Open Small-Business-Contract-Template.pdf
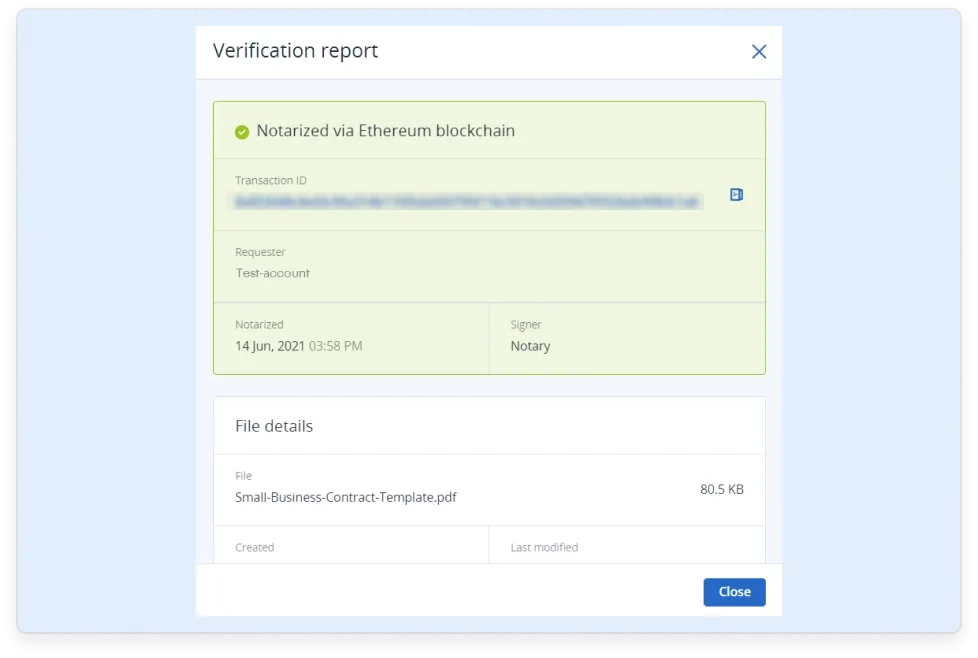The height and width of the screenshot is (658, 978). pyautogui.click(x=346, y=497)
